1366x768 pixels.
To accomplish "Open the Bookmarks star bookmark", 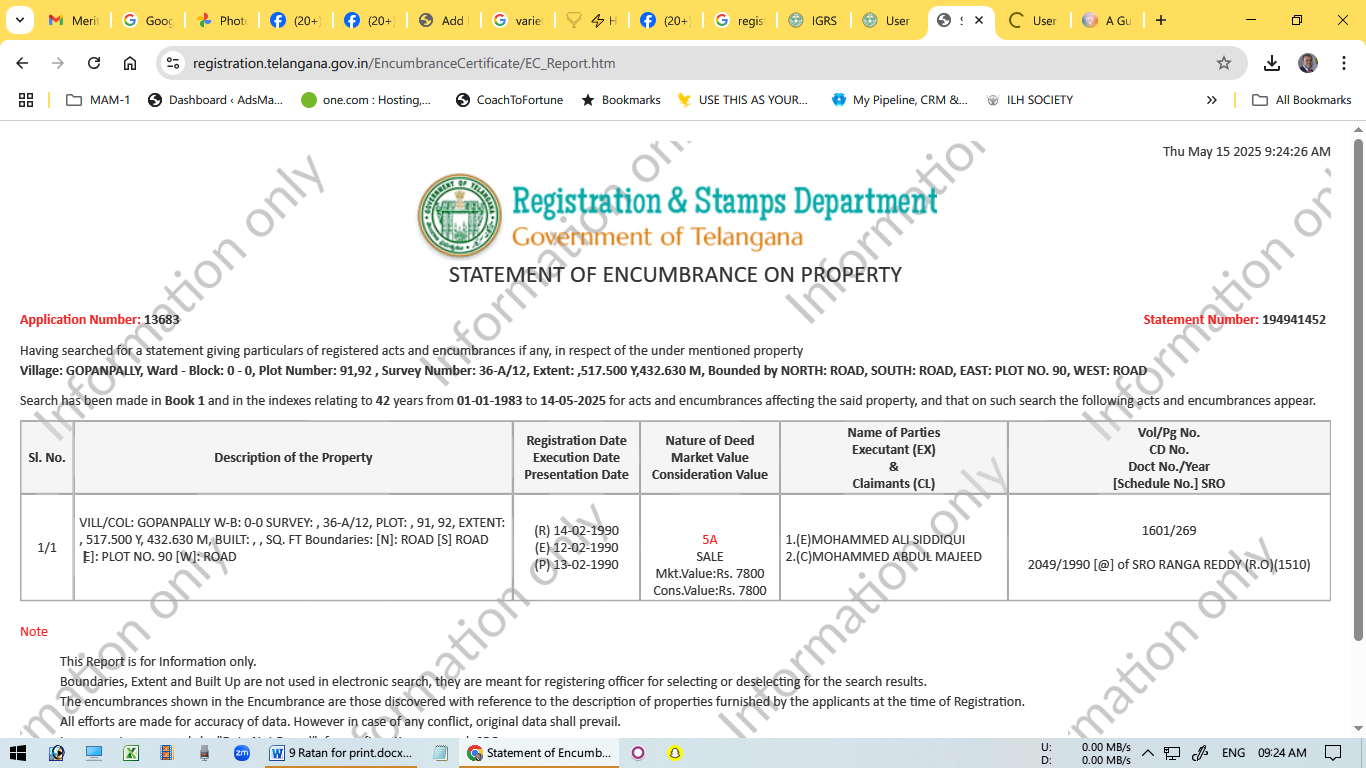I will click(621, 100).
